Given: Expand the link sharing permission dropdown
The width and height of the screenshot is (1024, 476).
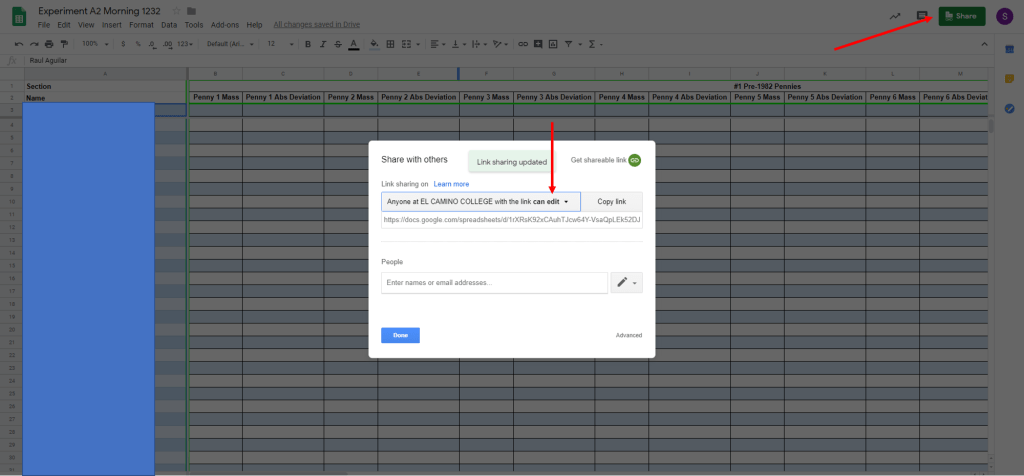Looking at the screenshot, I should pos(480,201).
